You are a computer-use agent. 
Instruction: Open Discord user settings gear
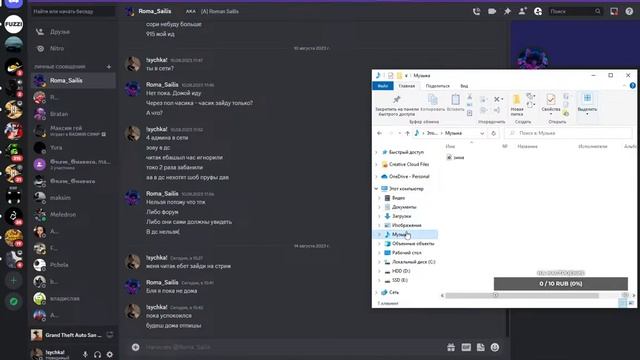(x=109, y=354)
